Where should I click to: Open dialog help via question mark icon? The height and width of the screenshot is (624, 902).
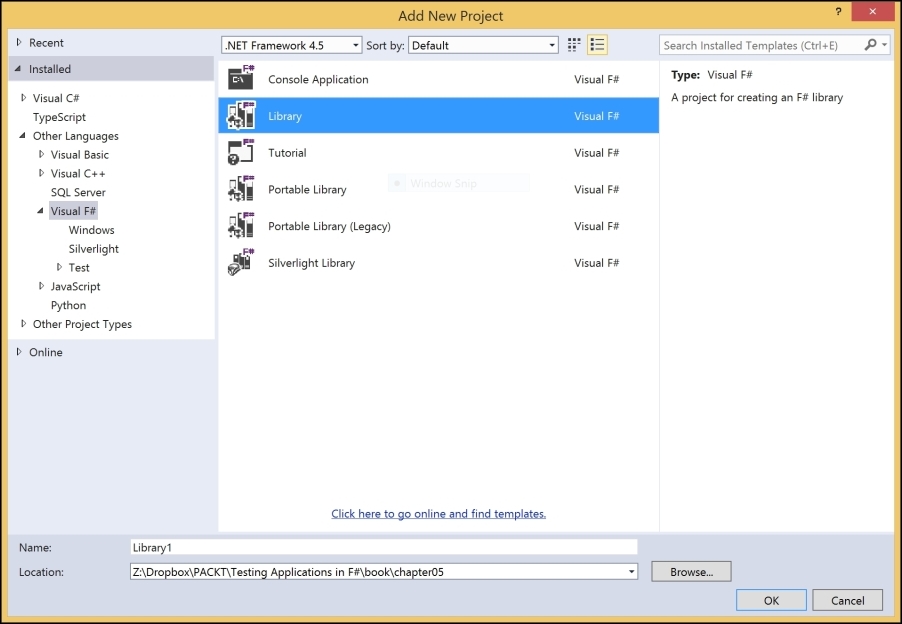[838, 13]
